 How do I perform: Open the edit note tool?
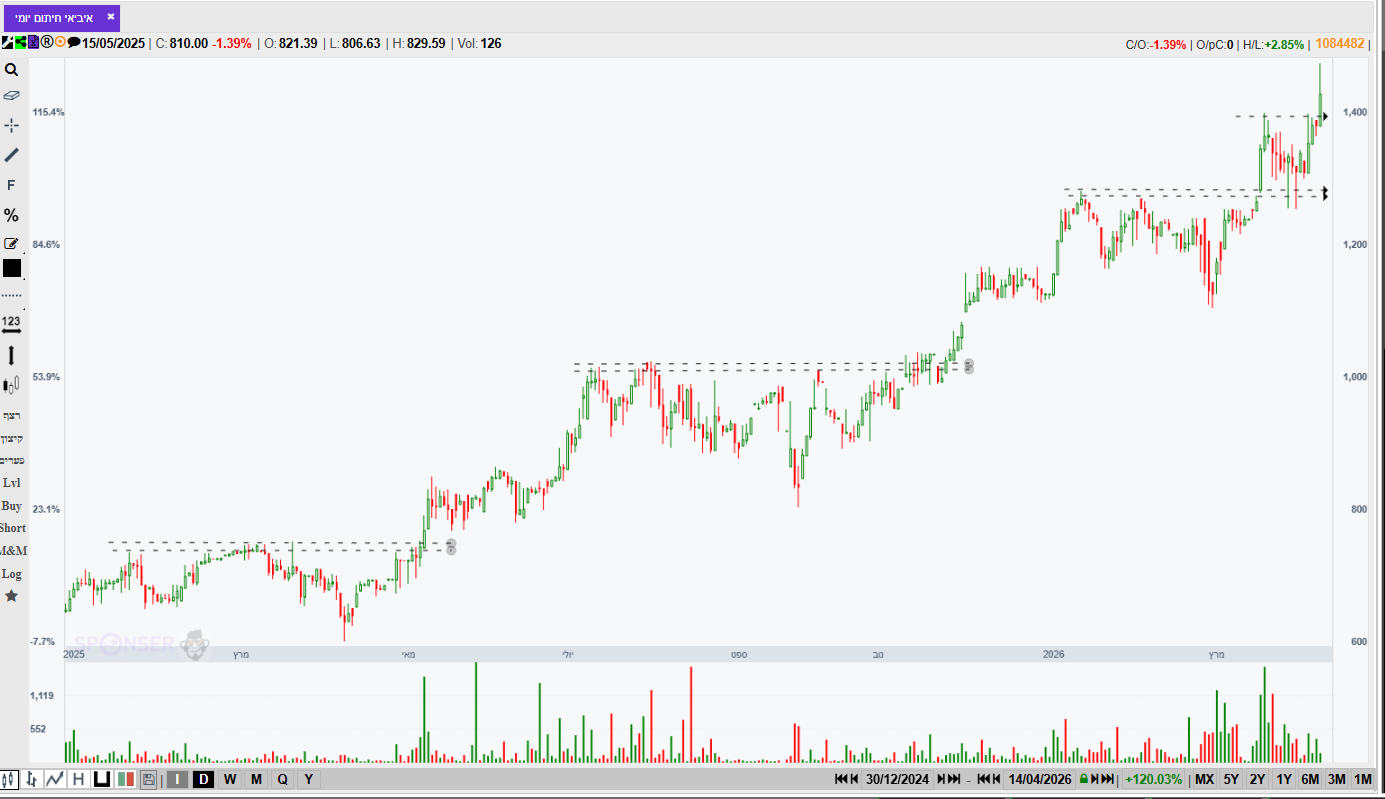pyautogui.click(x=12, y=243)
